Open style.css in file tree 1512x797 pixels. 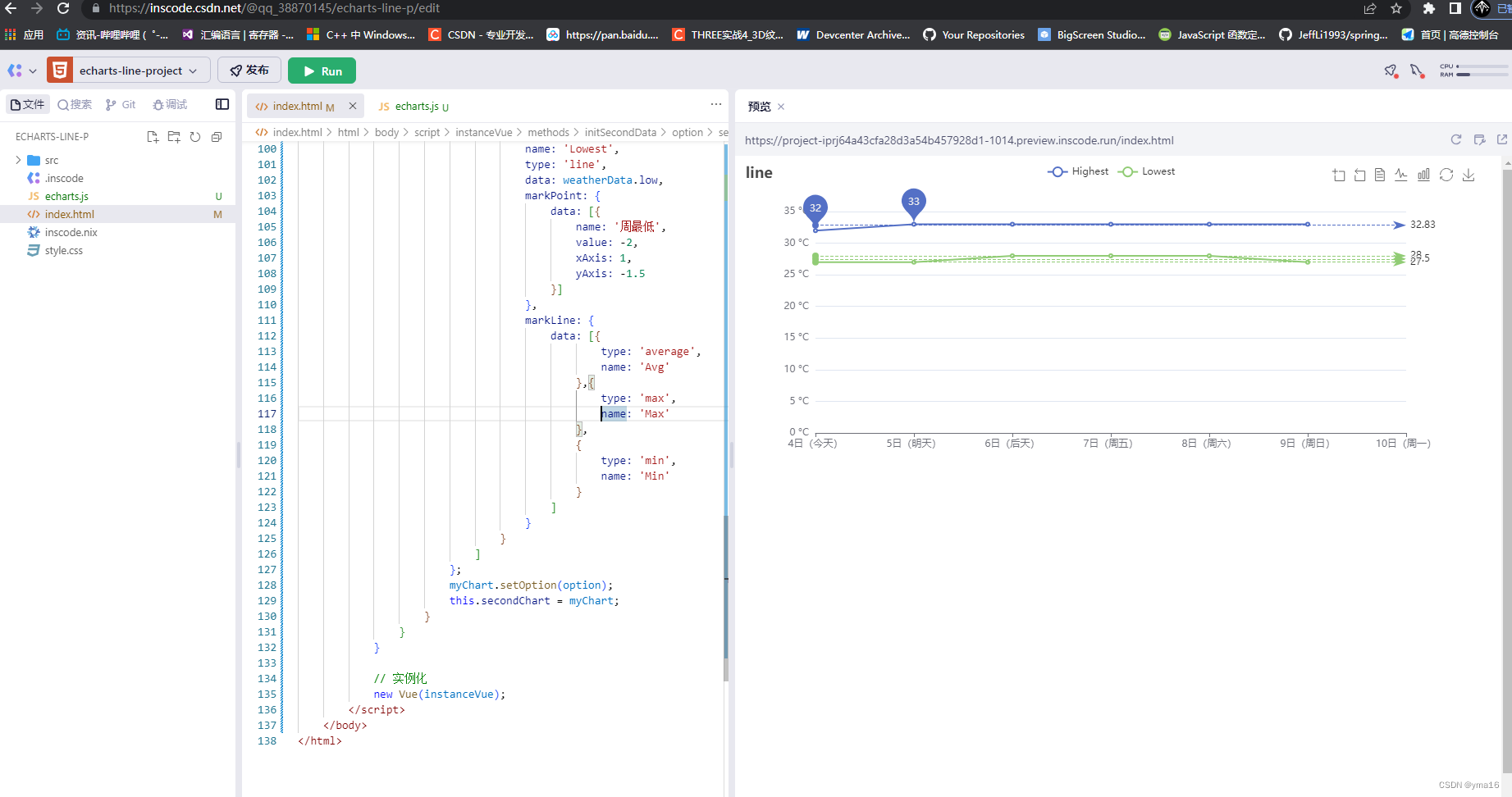63,250
